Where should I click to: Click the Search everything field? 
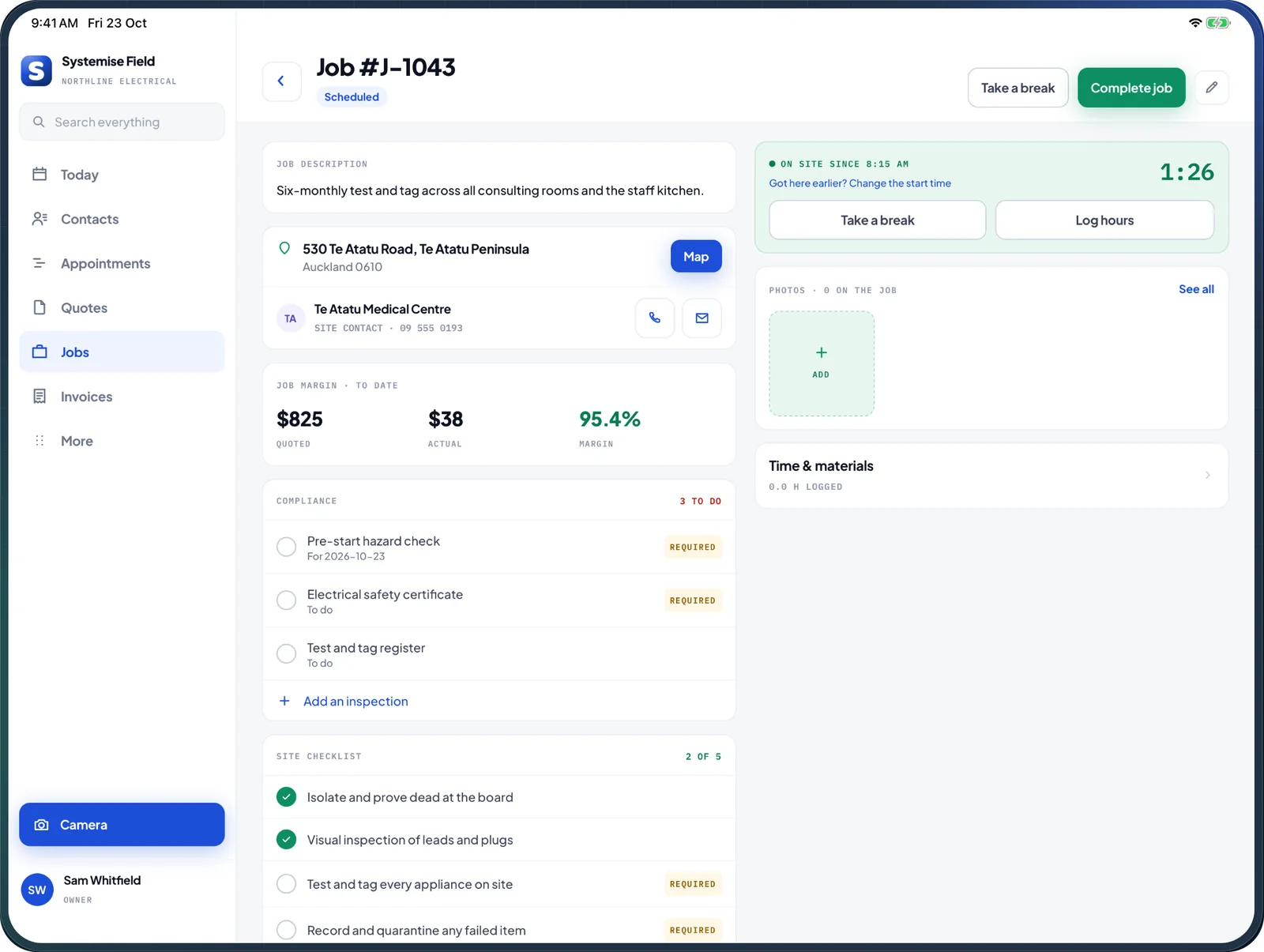(x=122, y=122)
